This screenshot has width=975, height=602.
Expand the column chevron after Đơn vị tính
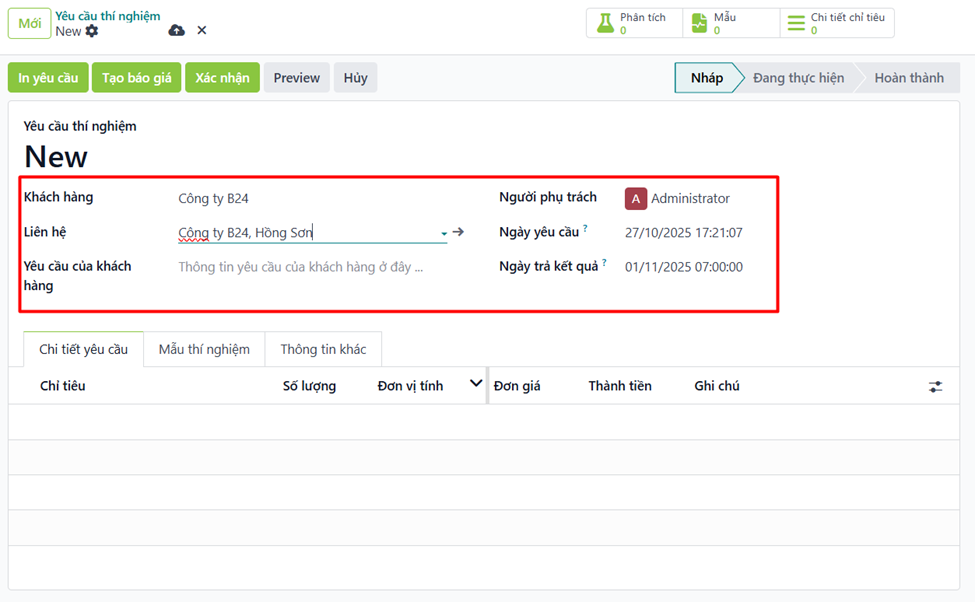pyautogui.click(x=476, y=384)
